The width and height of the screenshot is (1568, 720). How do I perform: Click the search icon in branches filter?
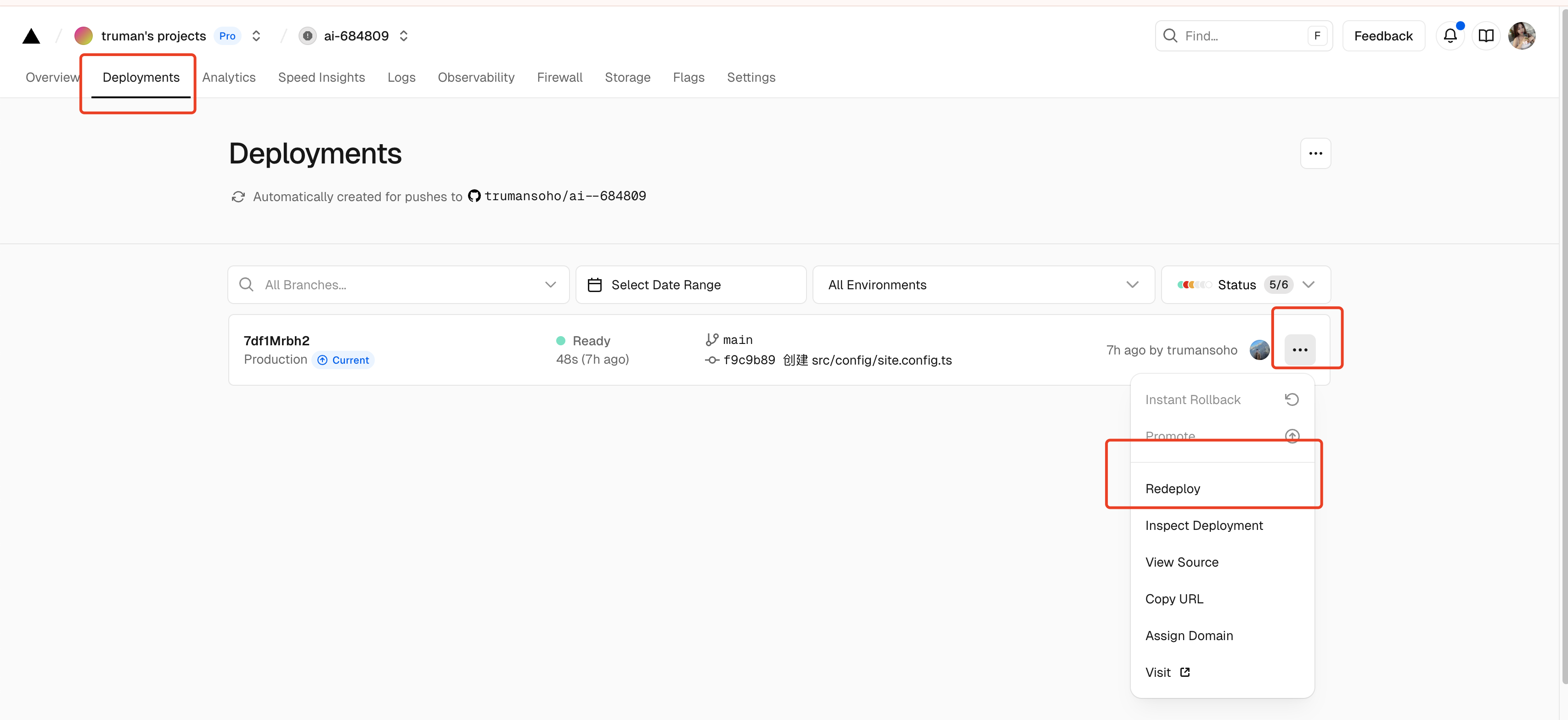click(x=246, y=285)
